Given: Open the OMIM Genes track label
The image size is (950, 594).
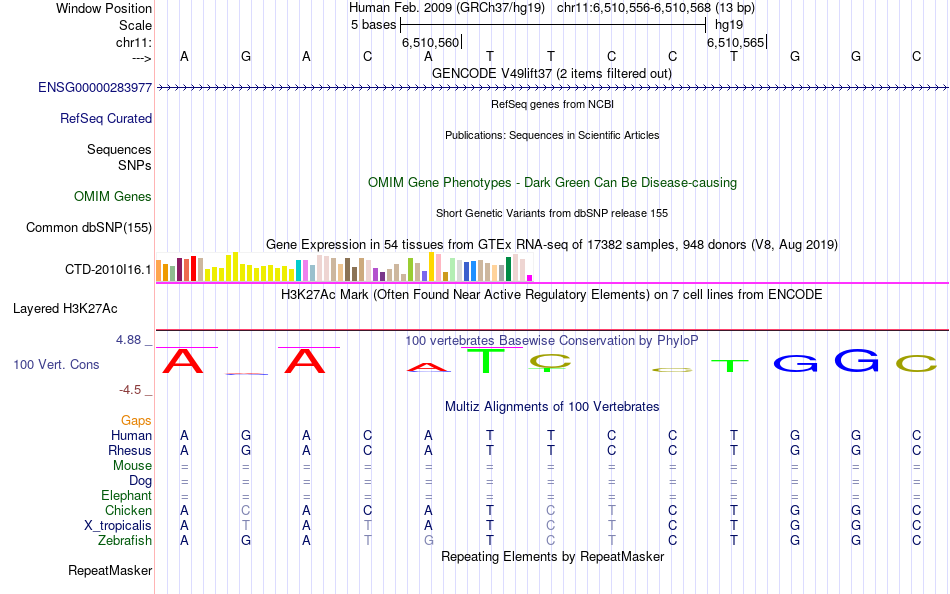Looking at the screenshot, I should [x=113, y=197].
